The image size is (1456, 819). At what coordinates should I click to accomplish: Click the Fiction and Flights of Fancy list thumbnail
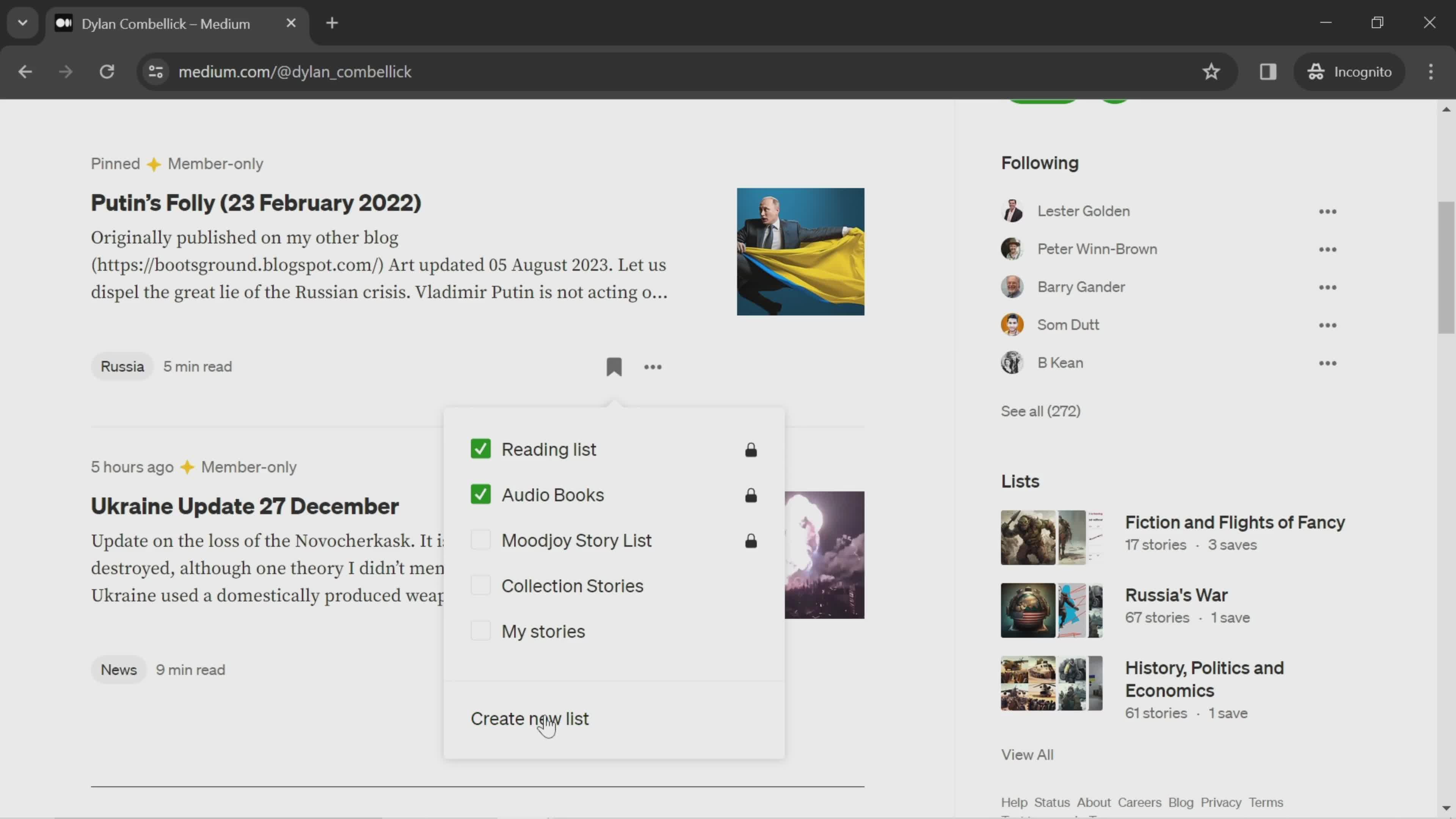[x=1051, y=538]
